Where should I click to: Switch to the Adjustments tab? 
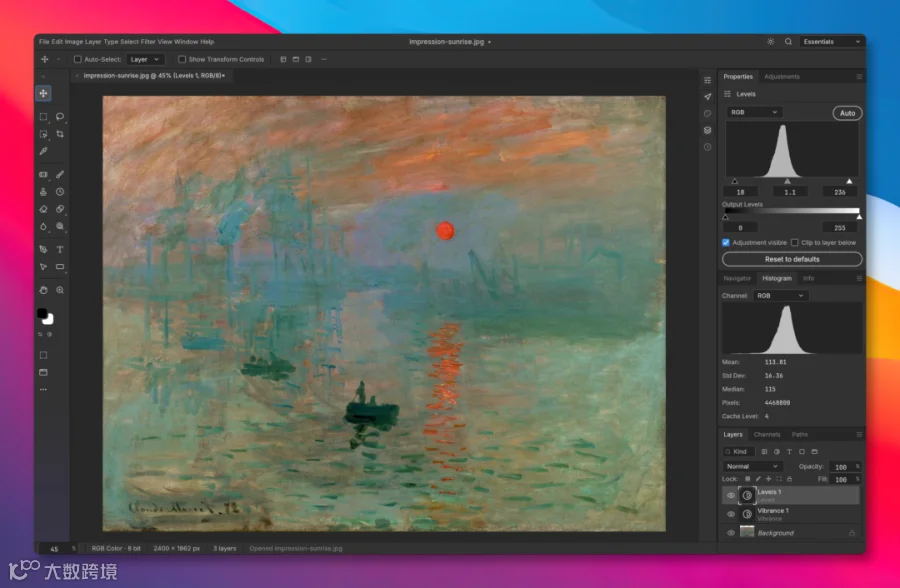click(782, 76)
